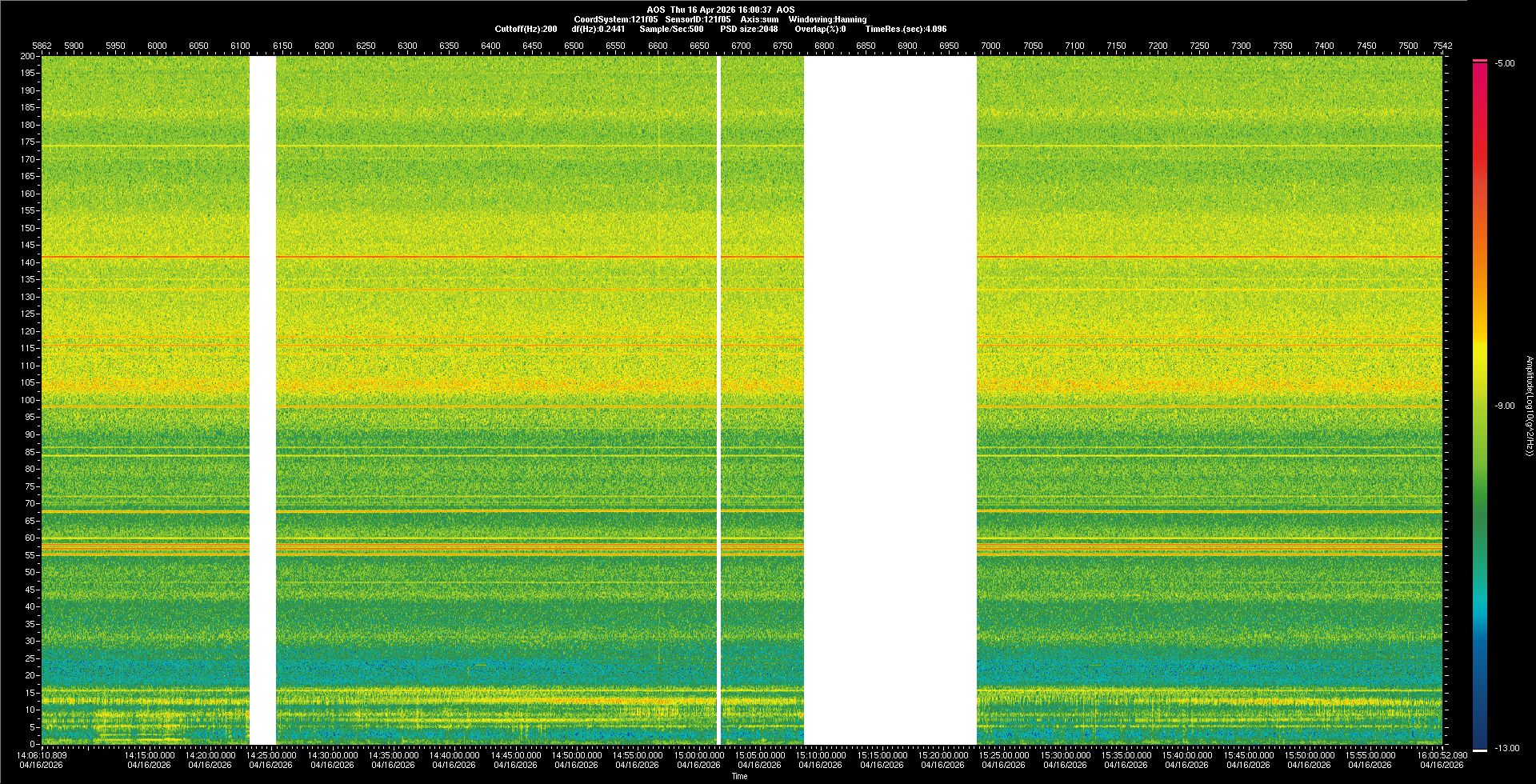
Task: Click the 100 Hz frequency axis label
Action: pyautogui.click(x=28, y=400)
